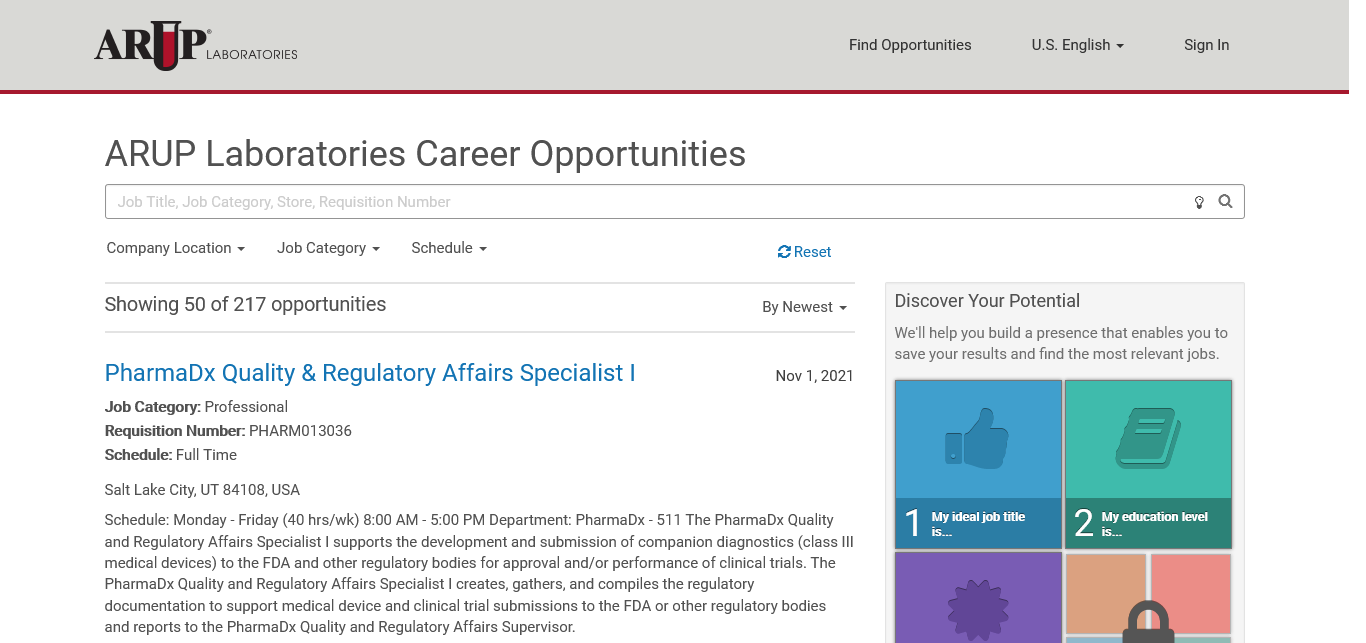Viewport: 1366px width, 643px height.
Task: Click the Showing 50 of 217 opportunities text
Action: pos(245,304)
